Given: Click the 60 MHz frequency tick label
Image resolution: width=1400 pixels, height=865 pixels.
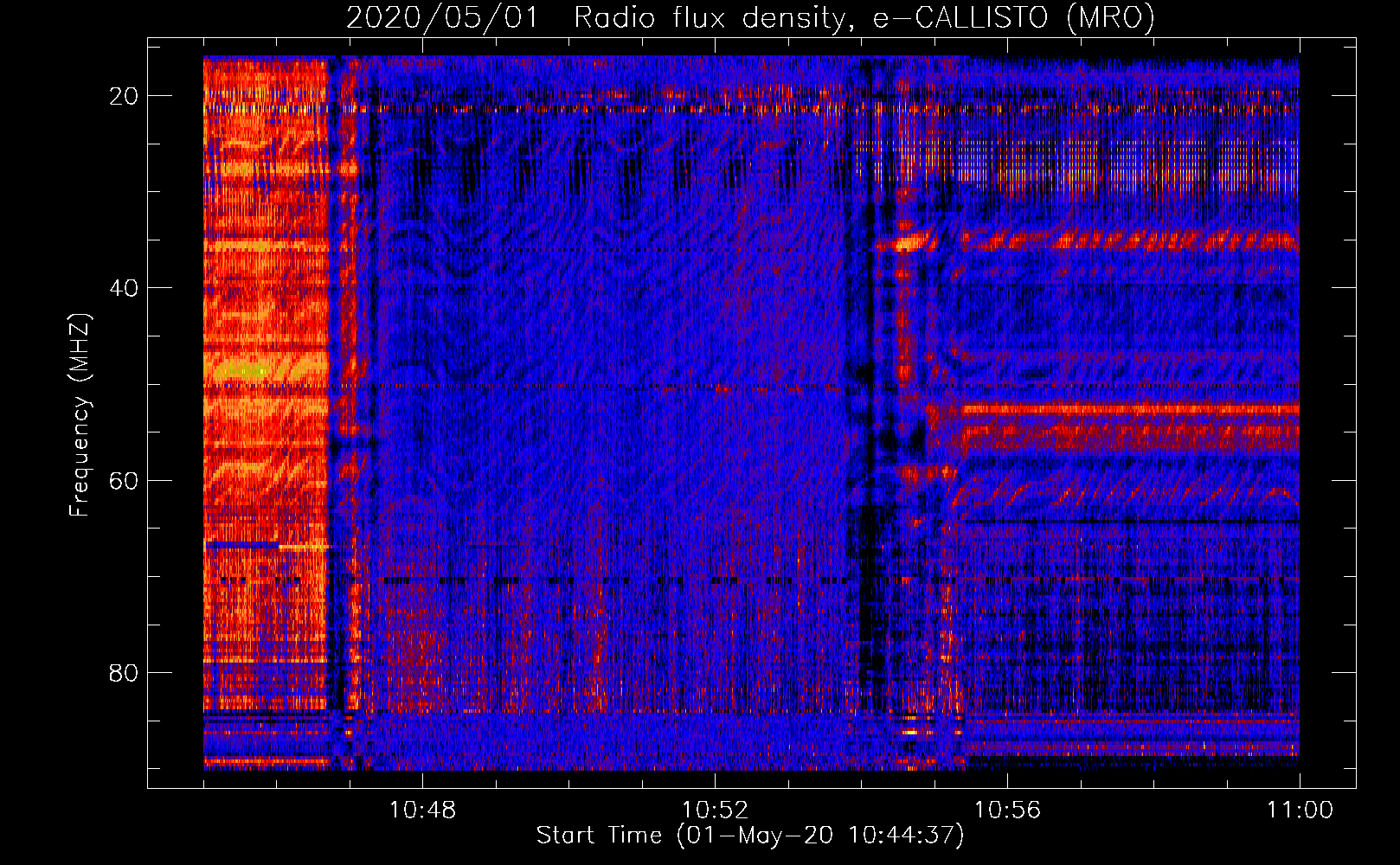Looking at the screenshot, I should (124, 480).
